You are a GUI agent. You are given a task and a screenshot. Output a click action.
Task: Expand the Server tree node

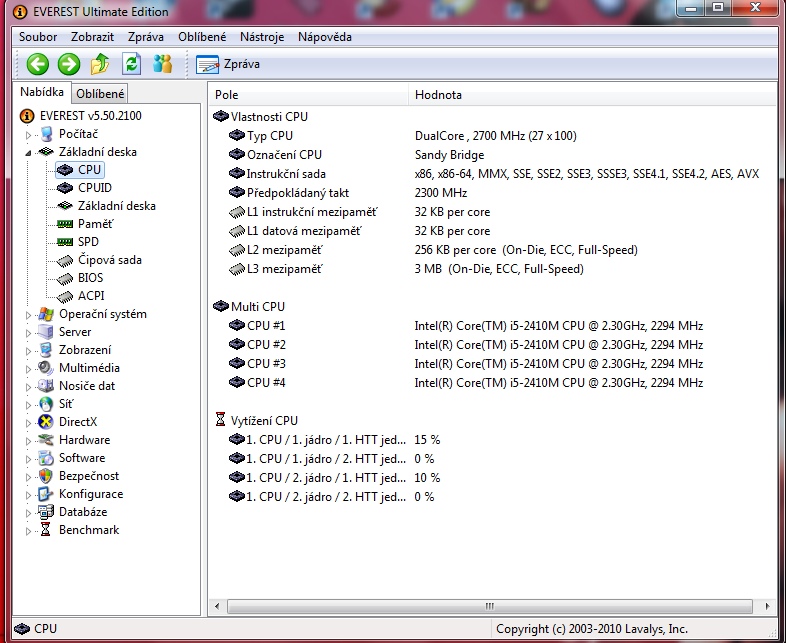pyautogui.click(x=28, y=333)
